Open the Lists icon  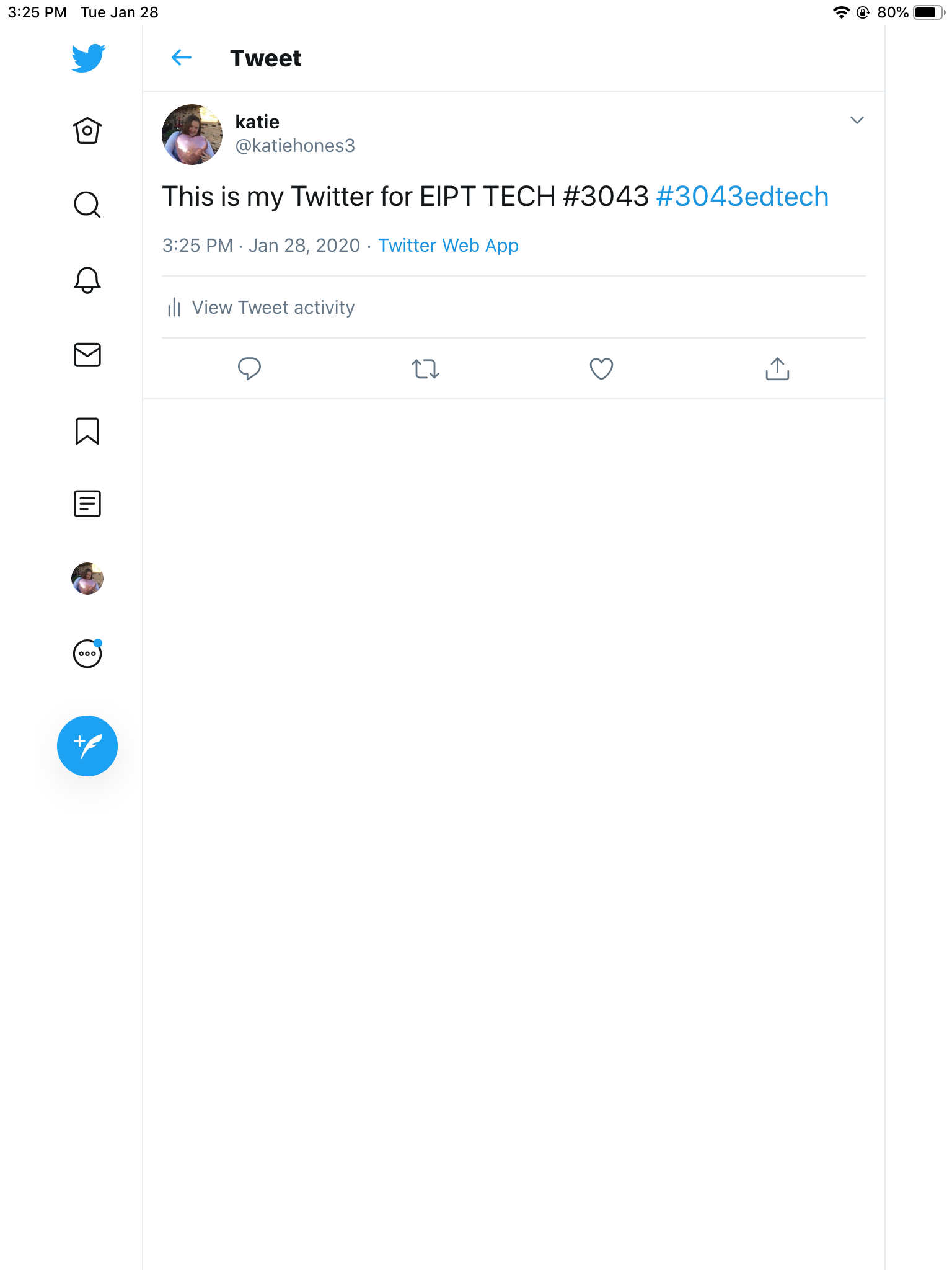coord(87,504)
